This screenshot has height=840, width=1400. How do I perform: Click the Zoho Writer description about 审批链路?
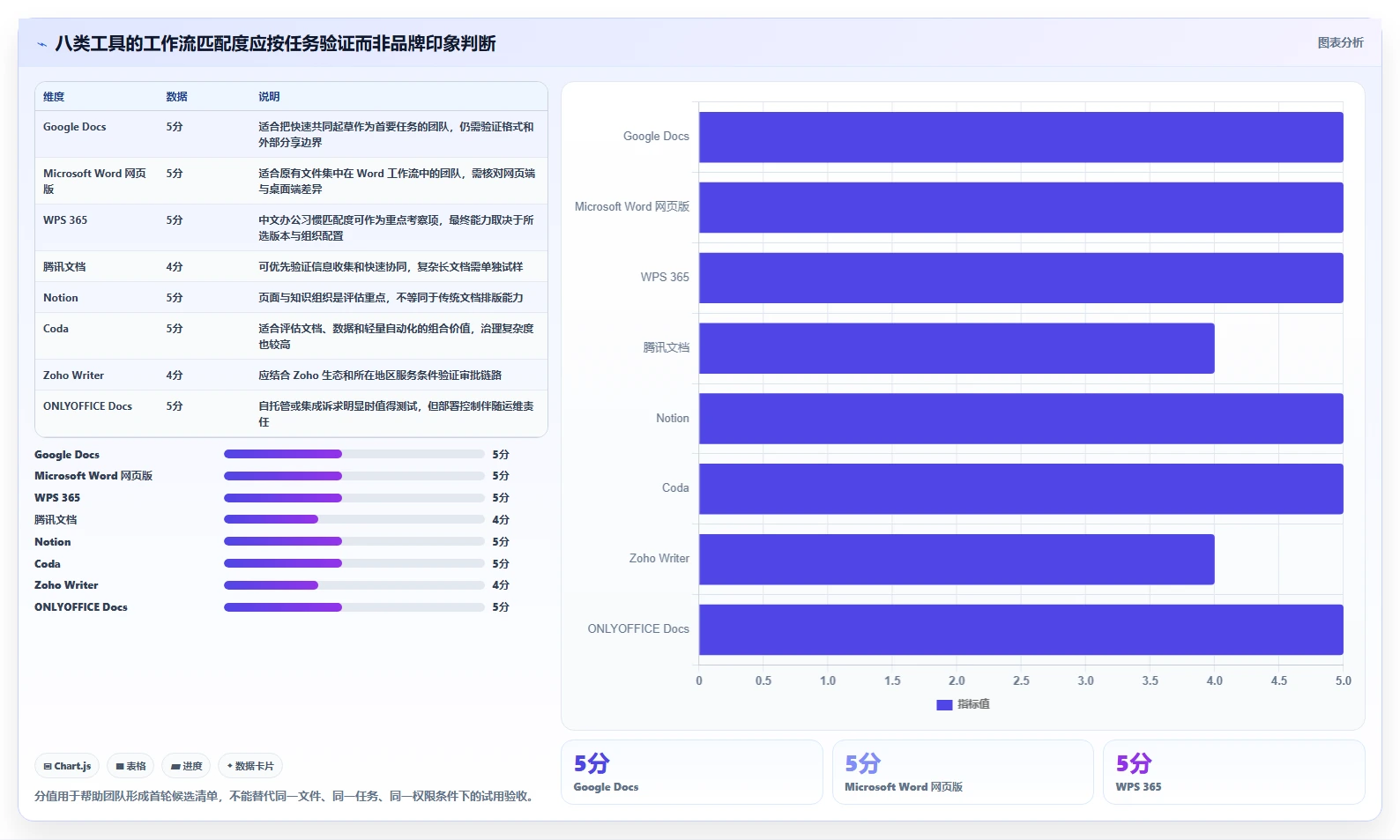click(380, 375)
